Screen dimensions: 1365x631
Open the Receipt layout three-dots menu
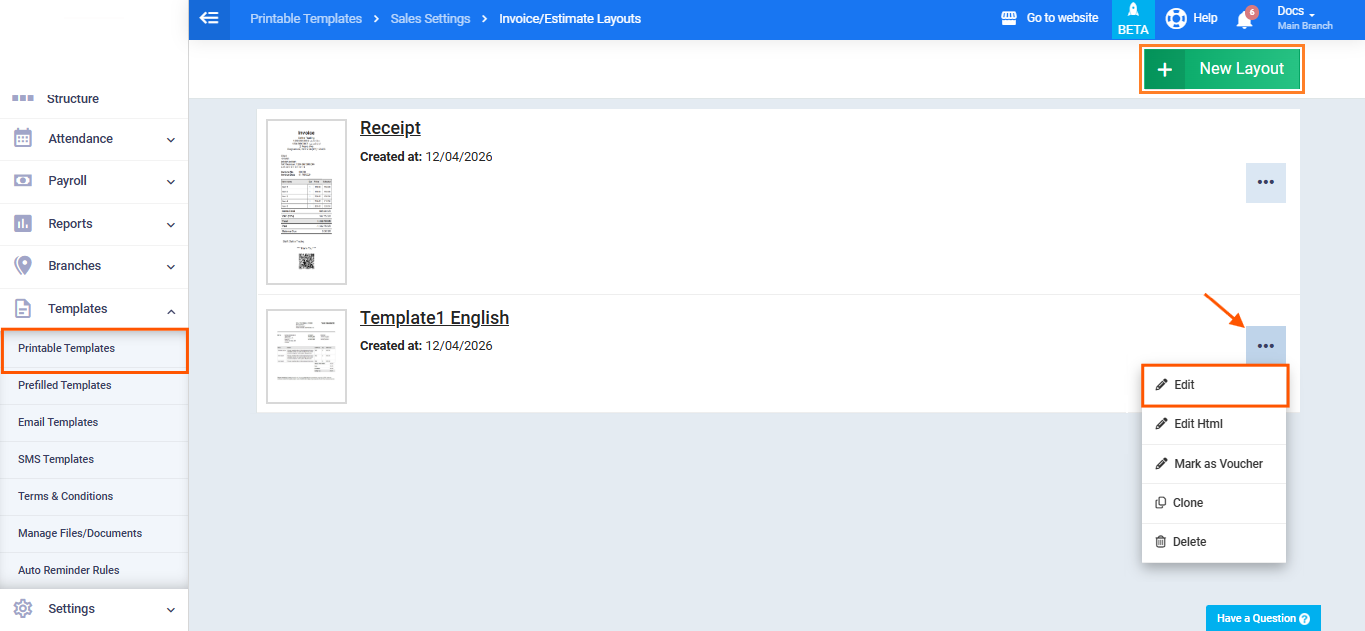(1265, 183)
